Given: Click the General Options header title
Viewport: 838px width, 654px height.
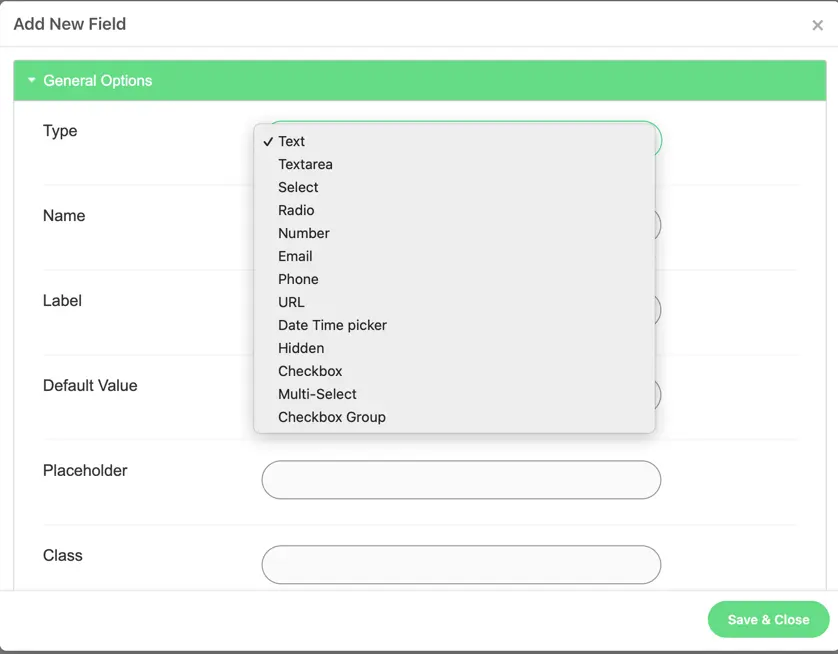Looking at the screenshot, I should [x=98, y=81].
